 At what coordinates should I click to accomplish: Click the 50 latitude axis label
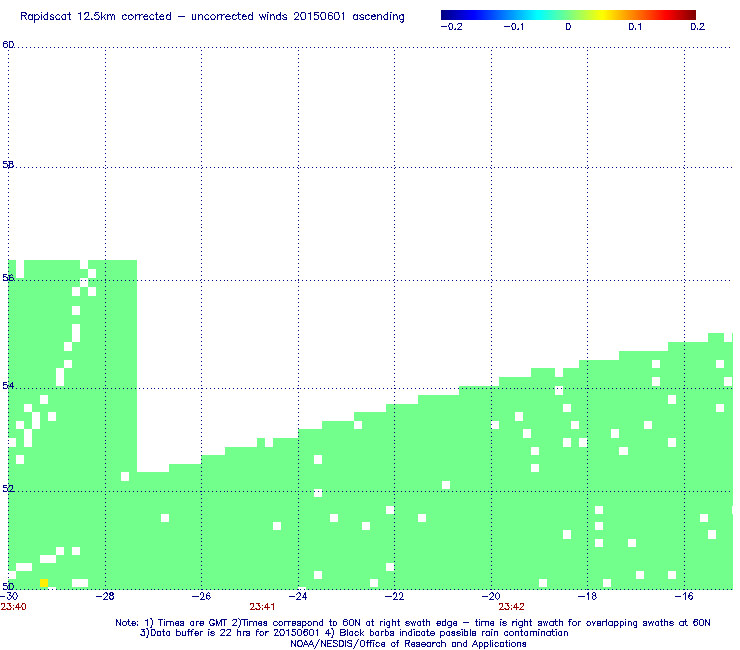click(x=8, y=586)
